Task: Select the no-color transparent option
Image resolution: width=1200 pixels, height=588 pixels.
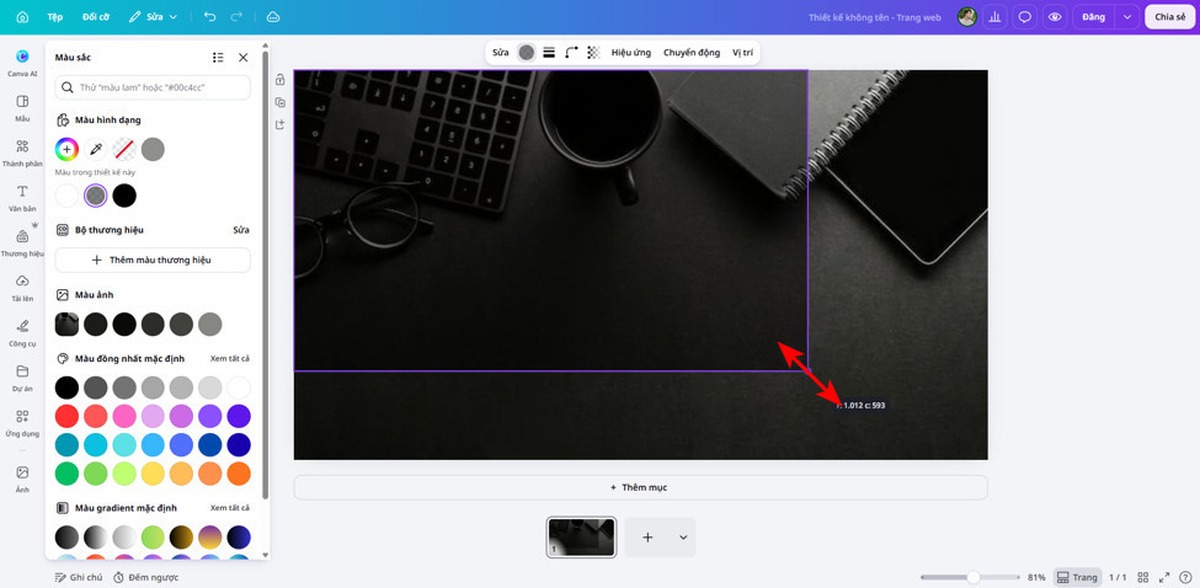Action: [124, 150]
